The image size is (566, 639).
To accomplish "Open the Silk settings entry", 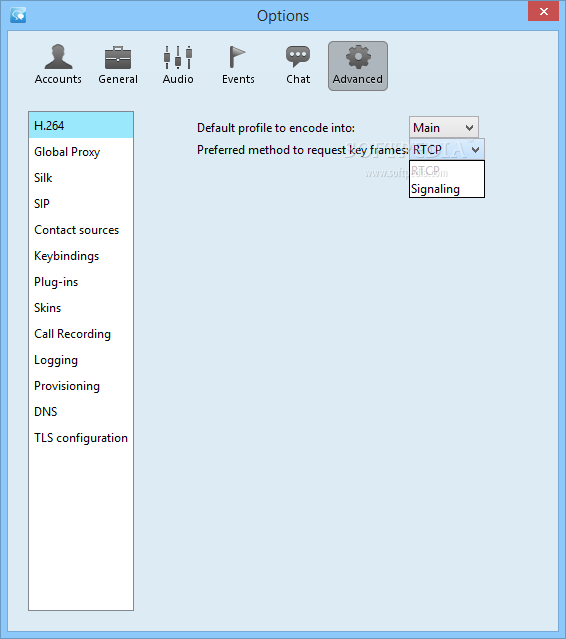I will (81, 178).
